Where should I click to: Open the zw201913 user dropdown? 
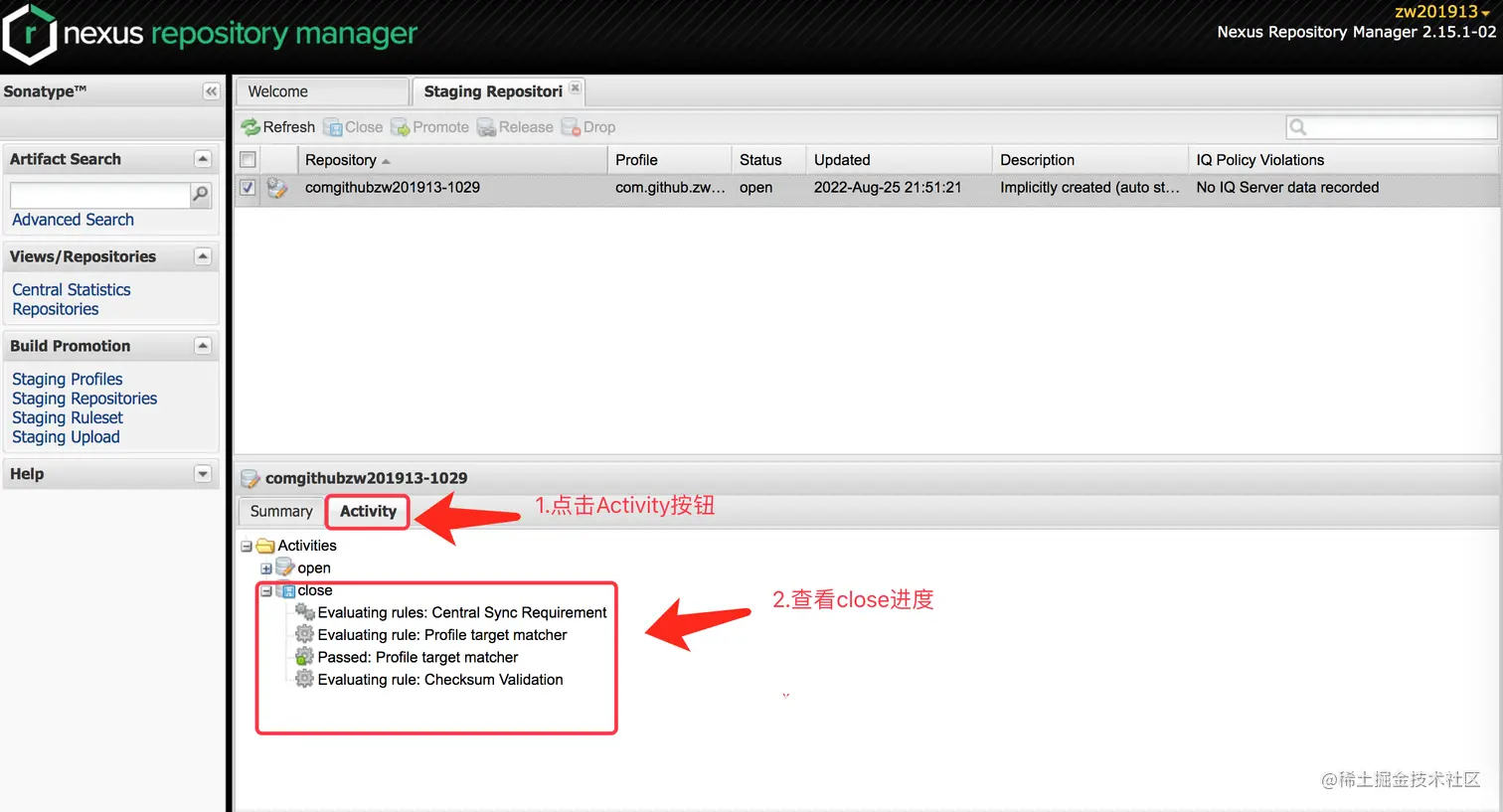pyautogui.click(x=1442, y=12)
